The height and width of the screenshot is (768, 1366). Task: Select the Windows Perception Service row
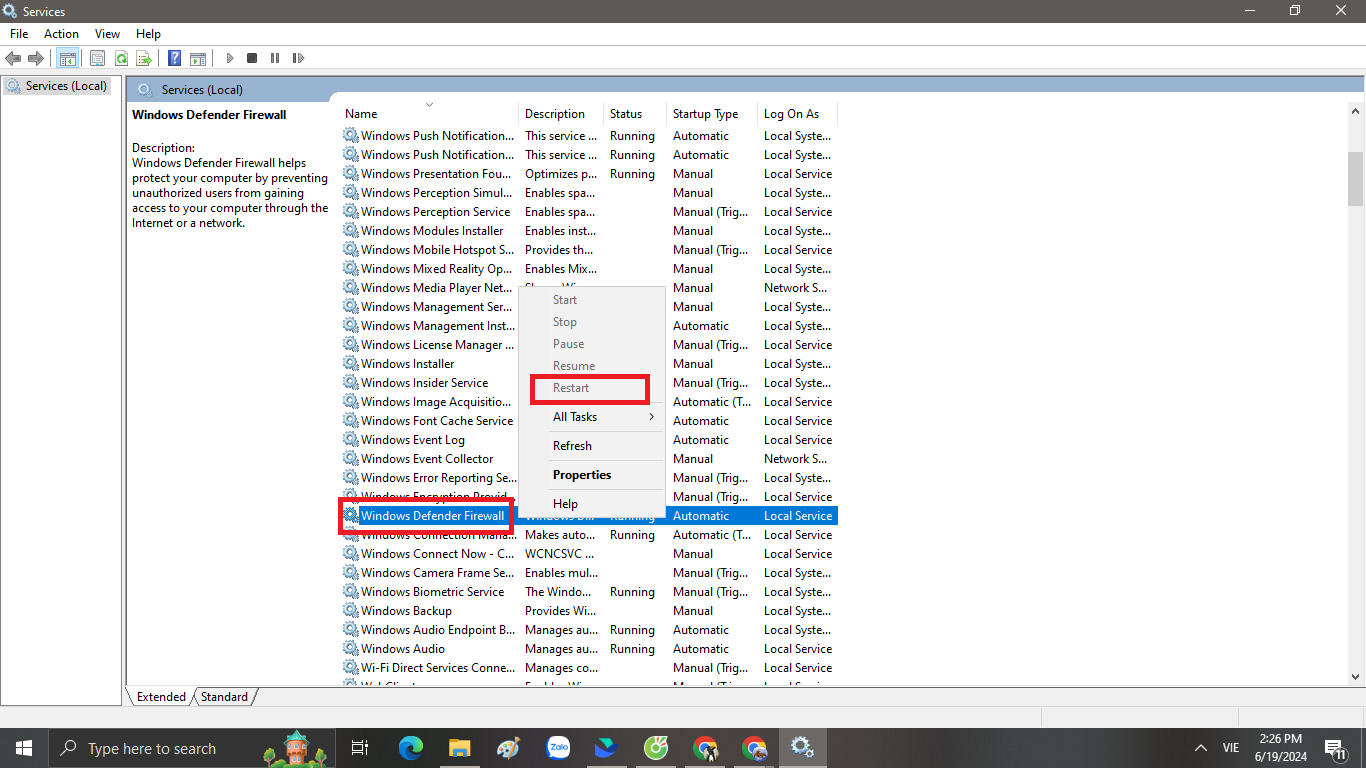(x=589, y=212)
